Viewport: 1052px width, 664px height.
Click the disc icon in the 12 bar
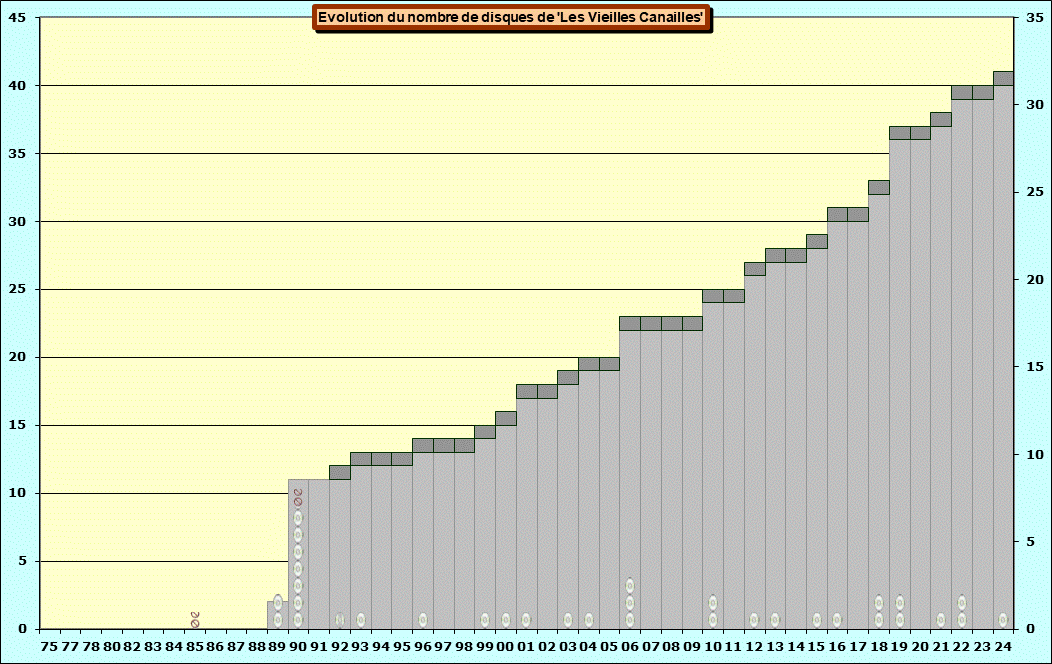(x=754, y=620)
